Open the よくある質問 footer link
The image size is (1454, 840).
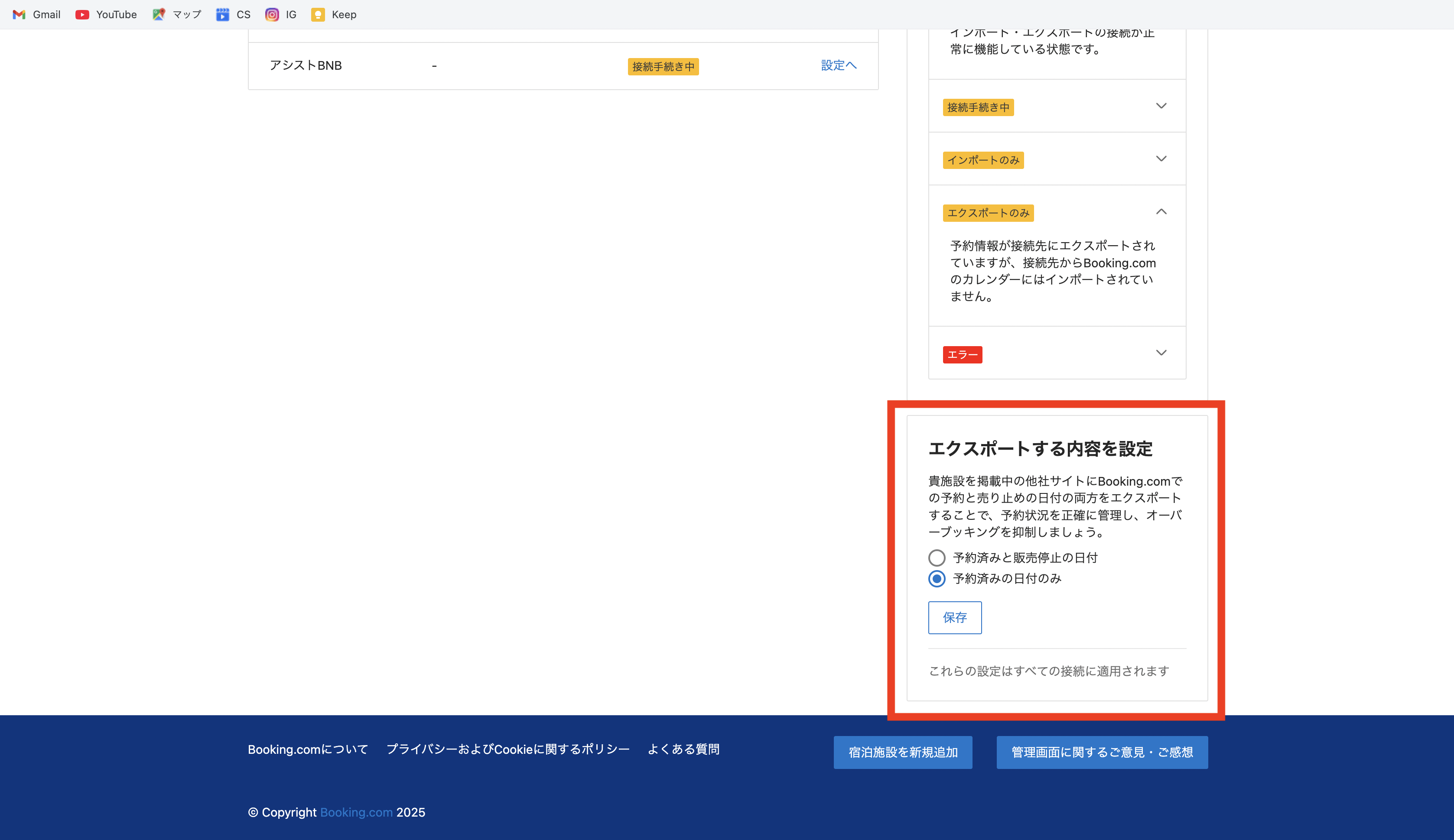coord(684,749)
